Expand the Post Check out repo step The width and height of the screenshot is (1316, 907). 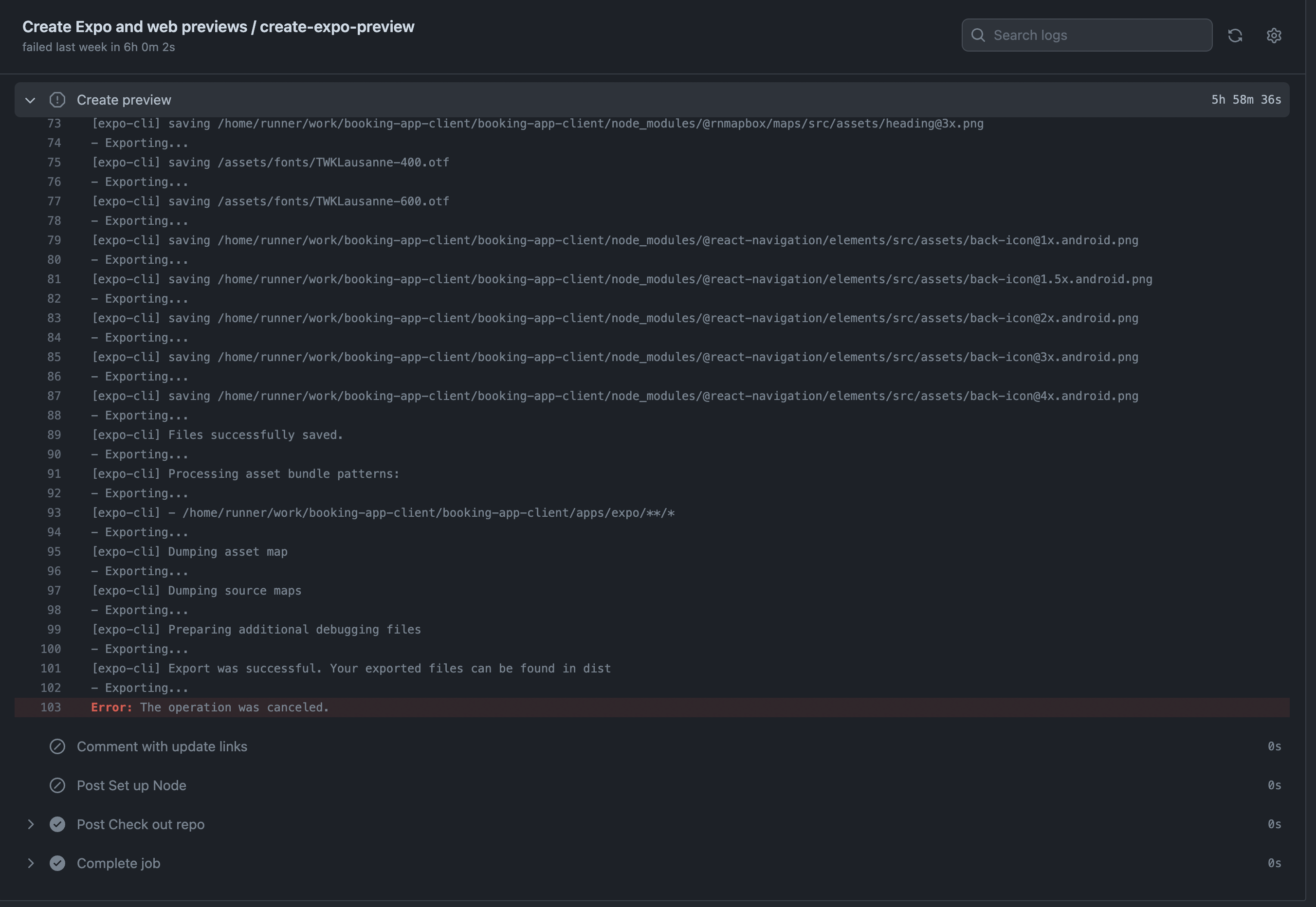(x=31, y=824)
